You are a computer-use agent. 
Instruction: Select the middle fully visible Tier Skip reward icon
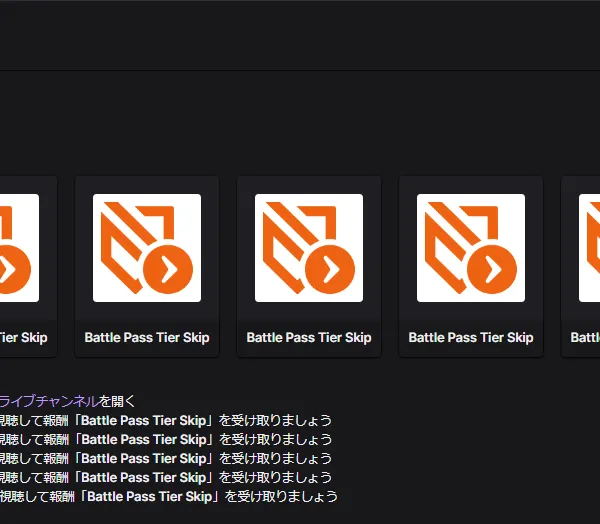point(309,248)
